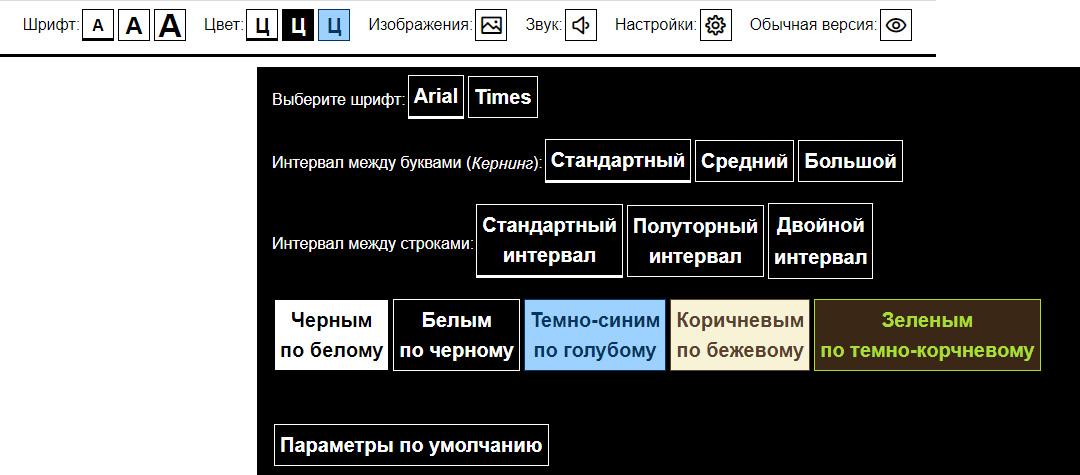The height and width of the screenshot is (475, 1080).
Task: Select the smallest font size A icon
Action: tap(97, 26)
